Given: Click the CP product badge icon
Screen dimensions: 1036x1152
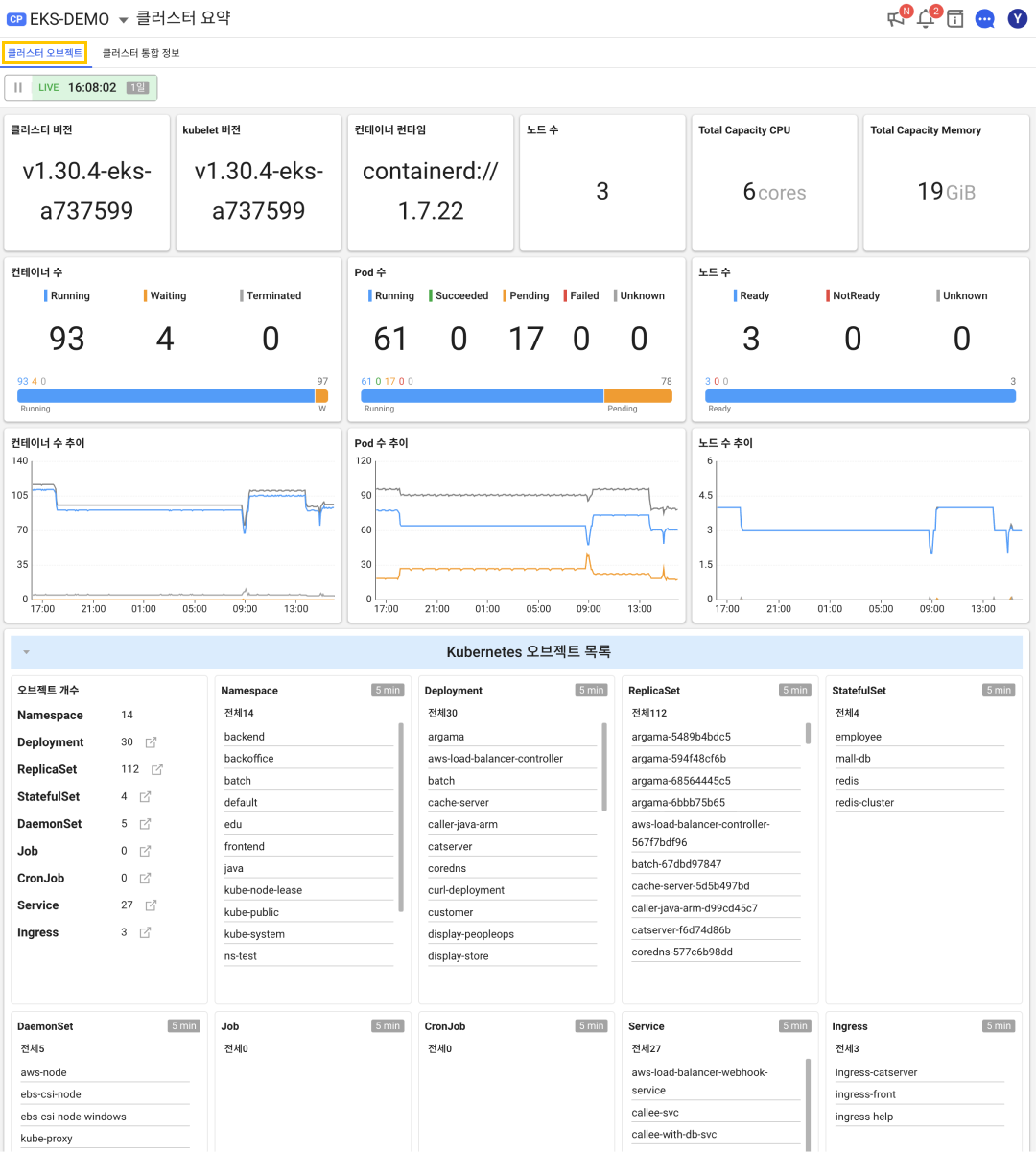Looking at the screenshot, I should click(15, 19).
